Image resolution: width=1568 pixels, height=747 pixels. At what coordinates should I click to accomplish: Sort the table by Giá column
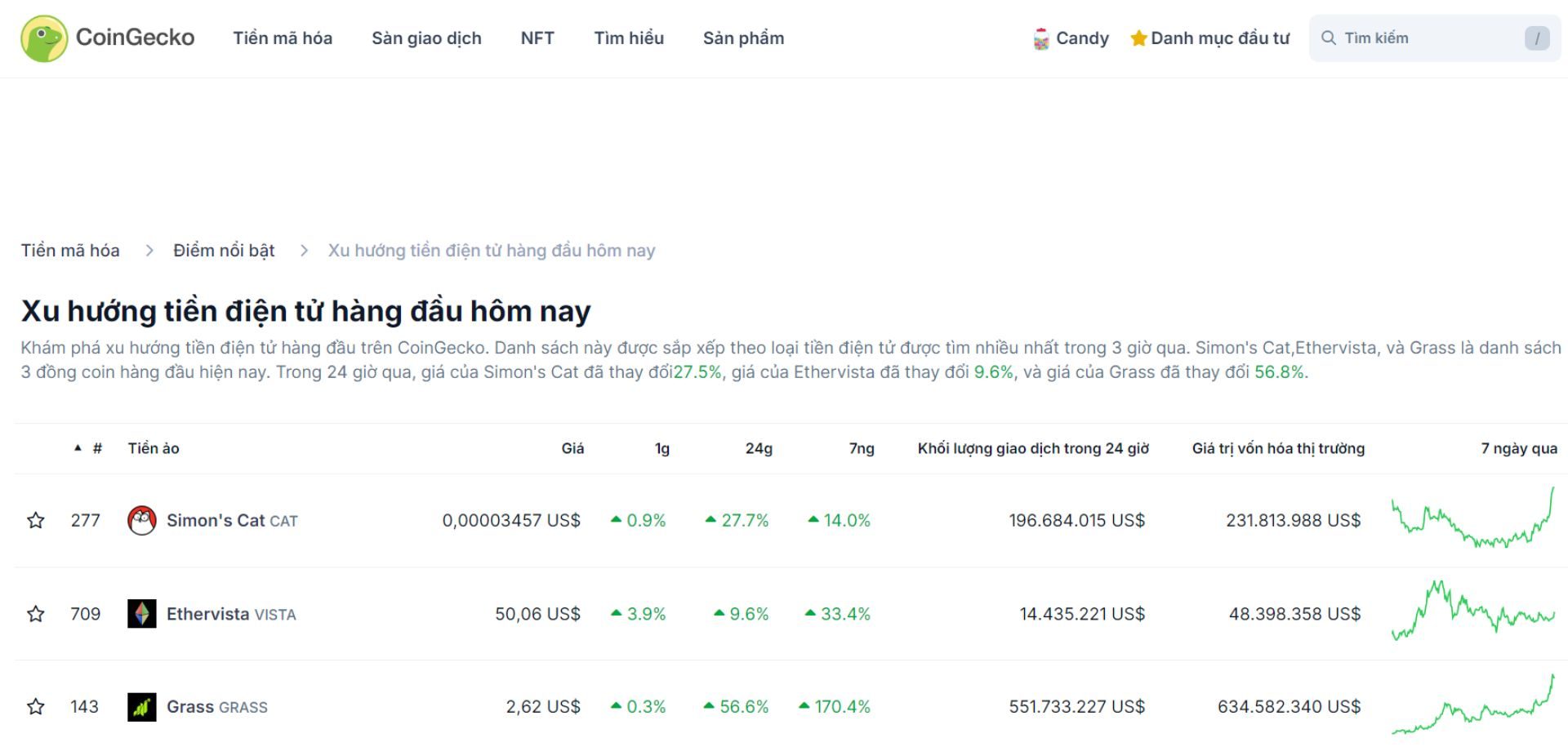coord(572,448)
